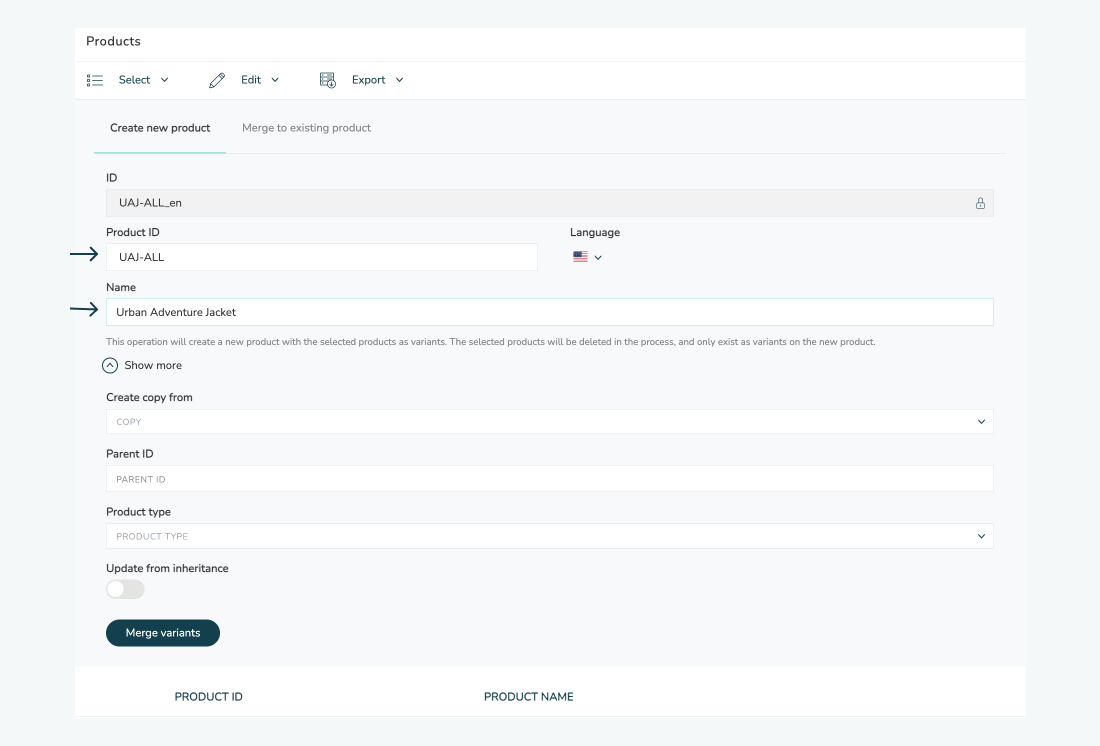Image resolution: width=1100 pixels, height=746 pixels.
Task: Open the Select menu chevron
Action: coord(165,80)
